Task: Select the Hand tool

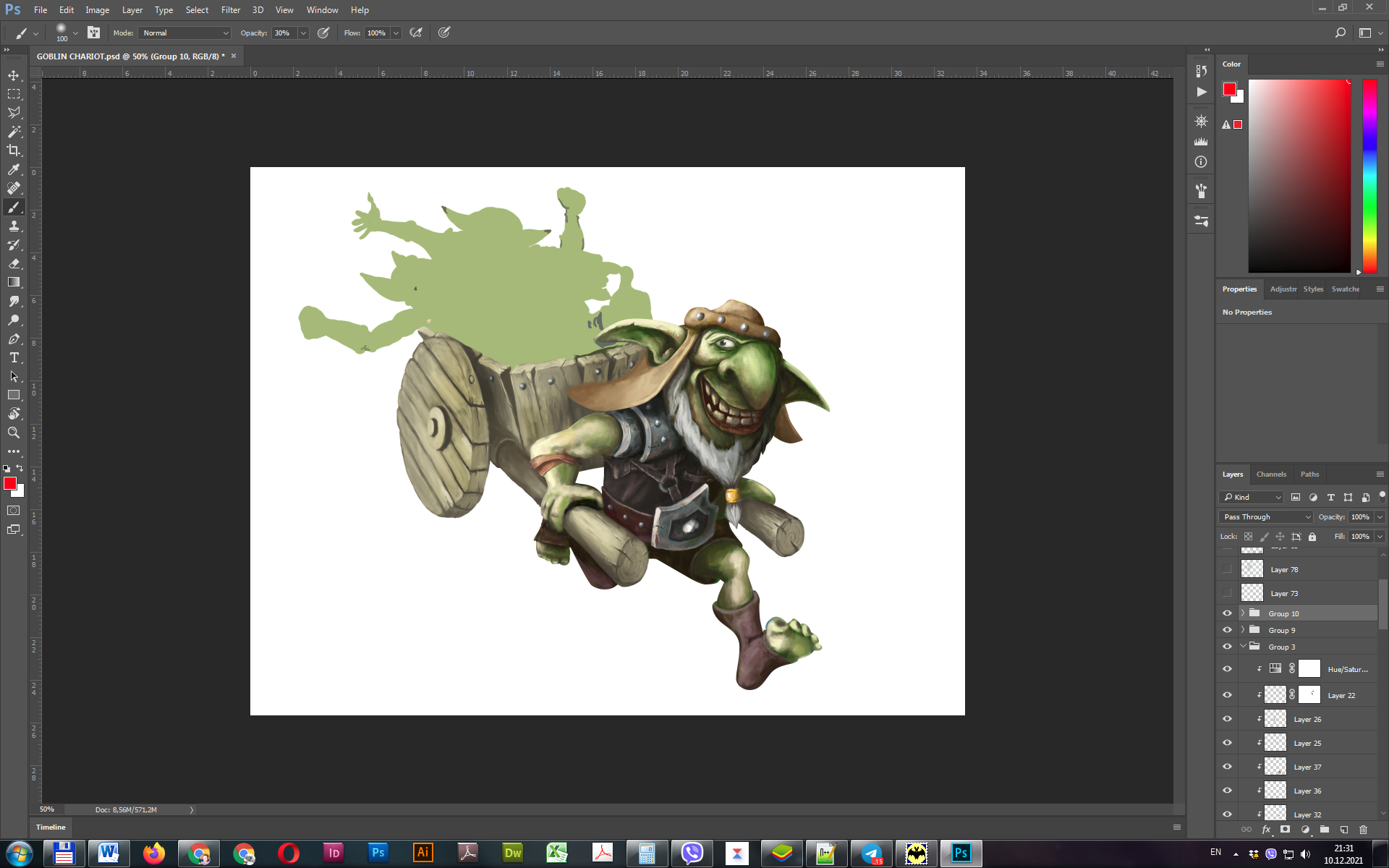Action: 14,414
